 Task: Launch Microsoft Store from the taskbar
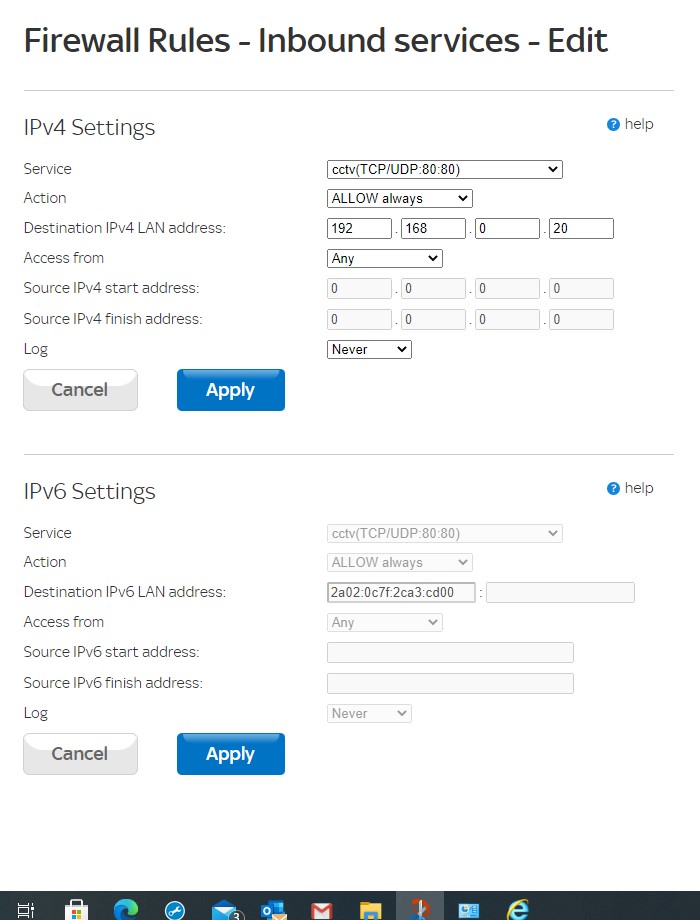[x=76, y=909]
